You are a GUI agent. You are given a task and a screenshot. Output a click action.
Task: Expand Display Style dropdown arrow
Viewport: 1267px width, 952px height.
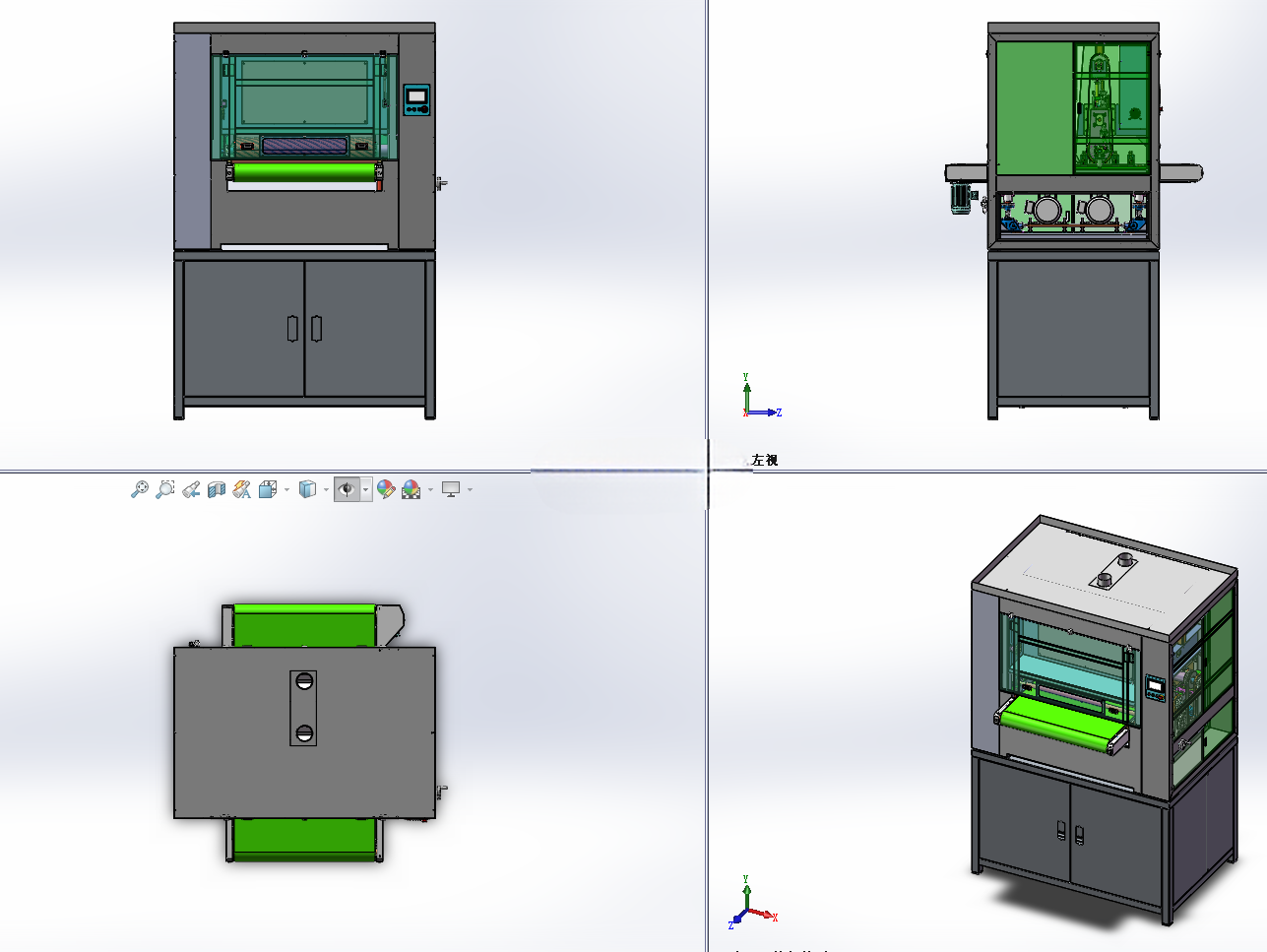coord(326,489)
